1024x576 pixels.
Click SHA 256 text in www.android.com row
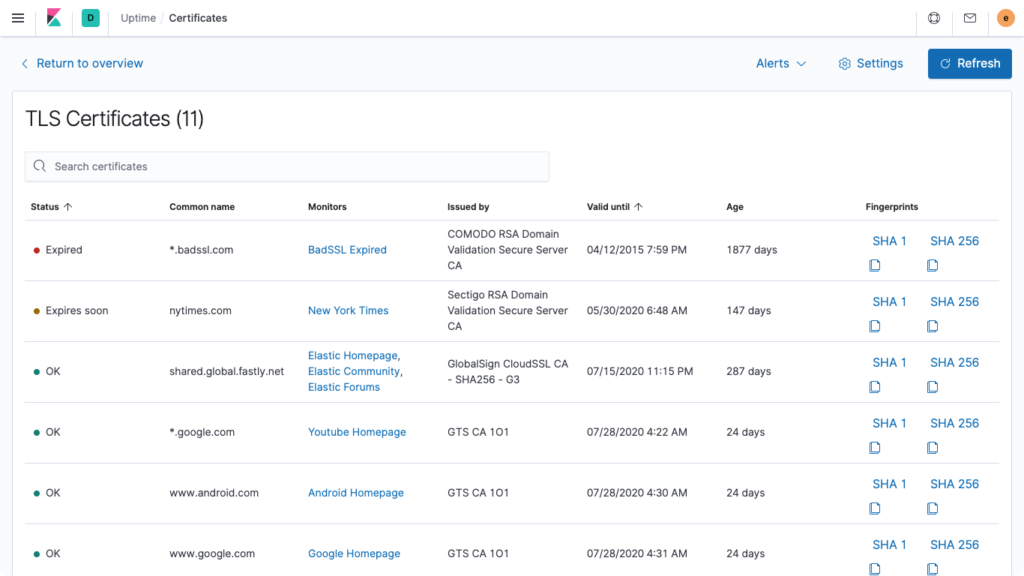click(x=954, y=484)
